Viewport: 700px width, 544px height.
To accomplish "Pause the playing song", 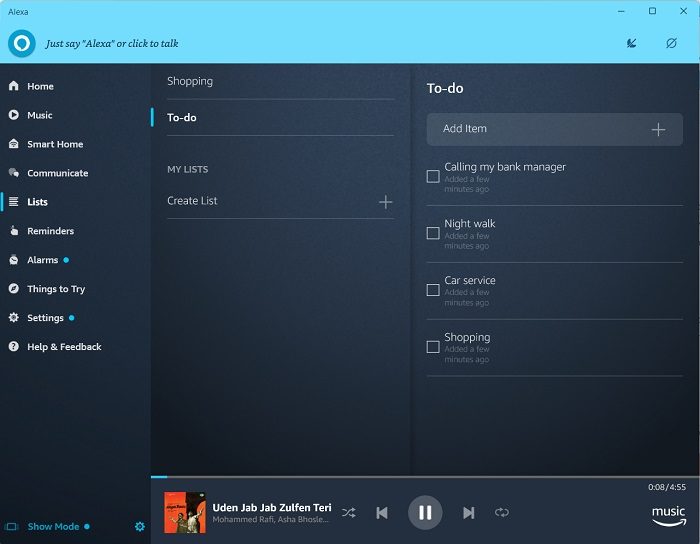I will click(425, 513).
